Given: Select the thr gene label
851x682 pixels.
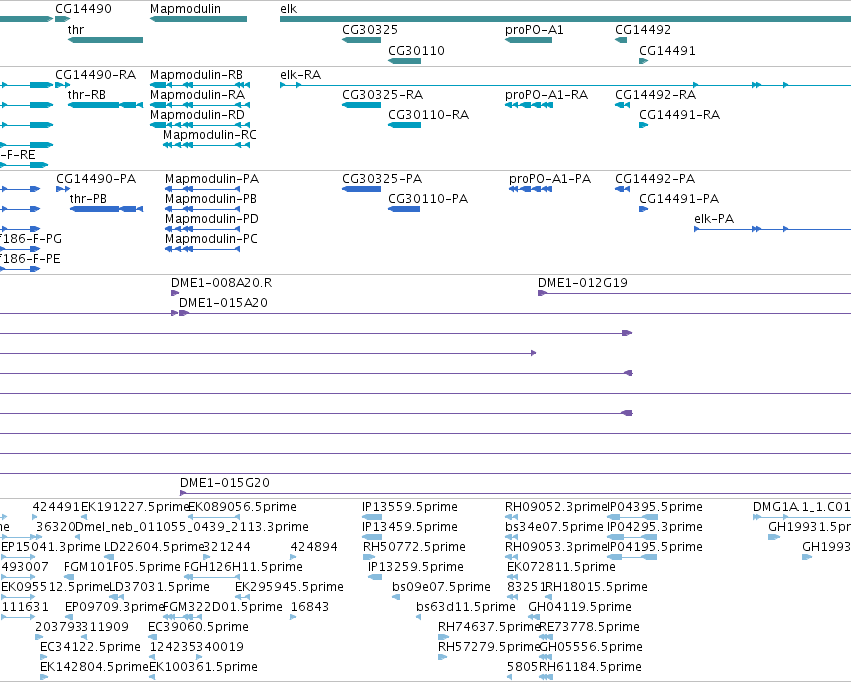Looking at the screenshot, I should point(75,29).
